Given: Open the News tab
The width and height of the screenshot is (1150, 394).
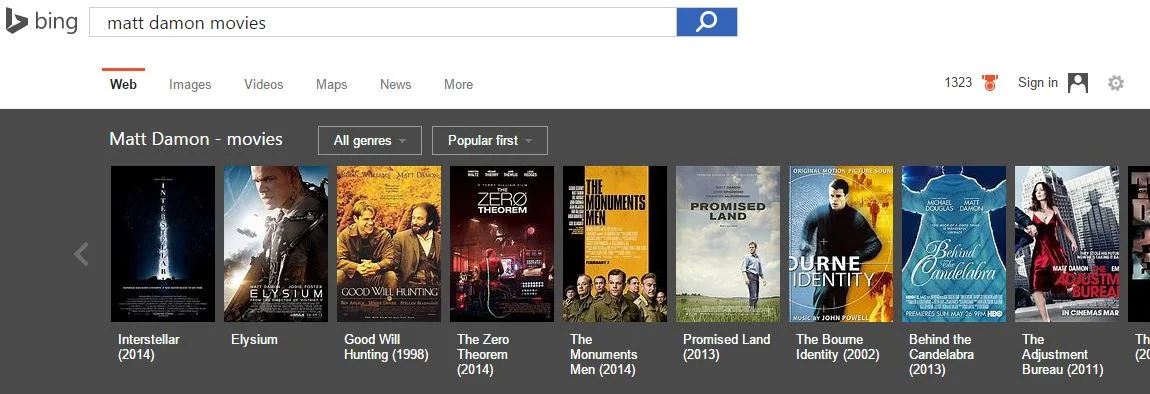Looking at the screenshot, I should pos(395,84).
